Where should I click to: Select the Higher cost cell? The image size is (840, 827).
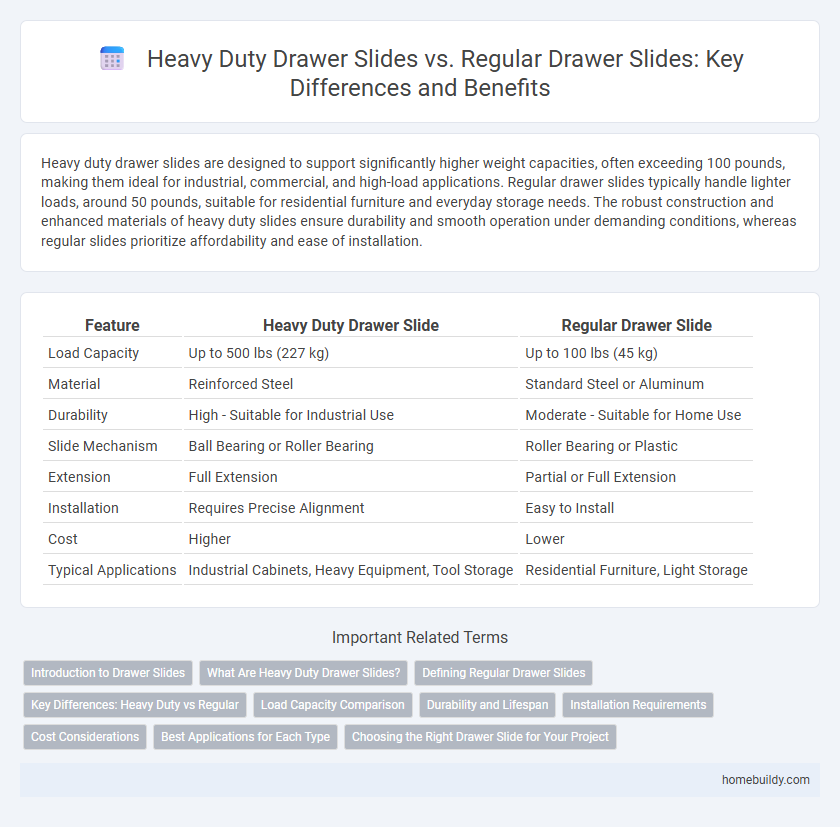click(x=350, y=539)
